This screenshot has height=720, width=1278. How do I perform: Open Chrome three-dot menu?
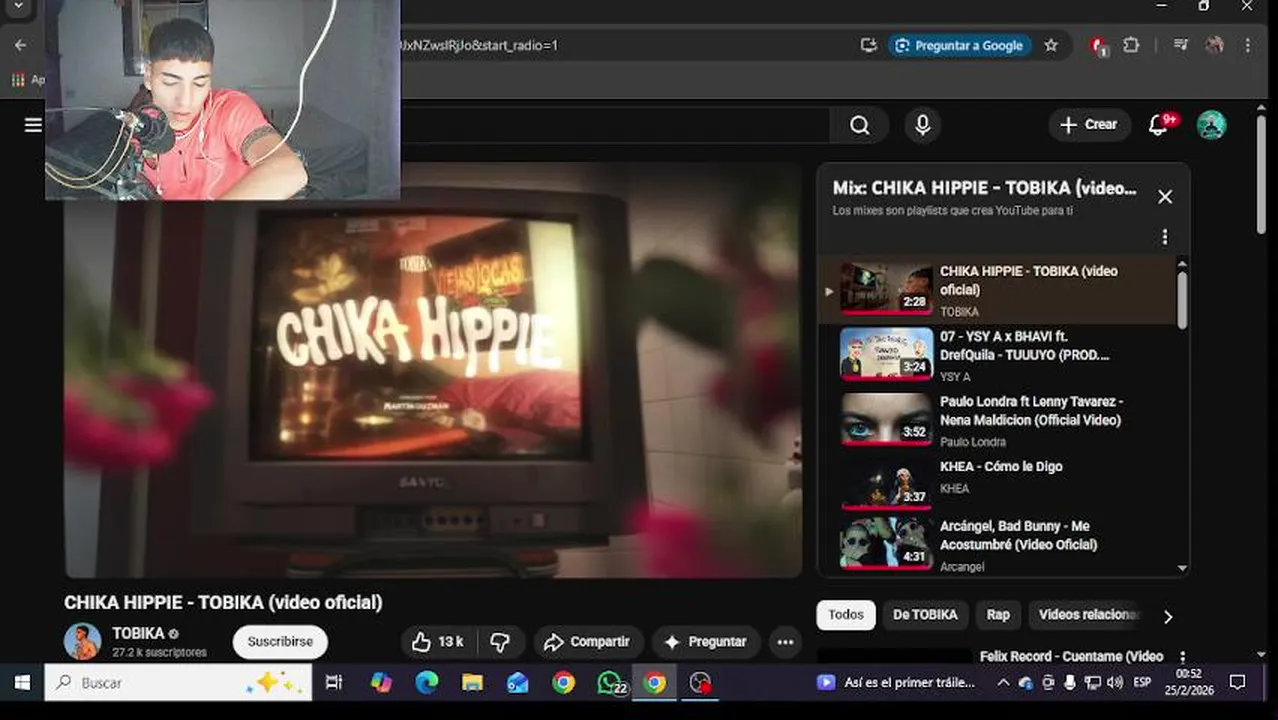point(1247,45)
